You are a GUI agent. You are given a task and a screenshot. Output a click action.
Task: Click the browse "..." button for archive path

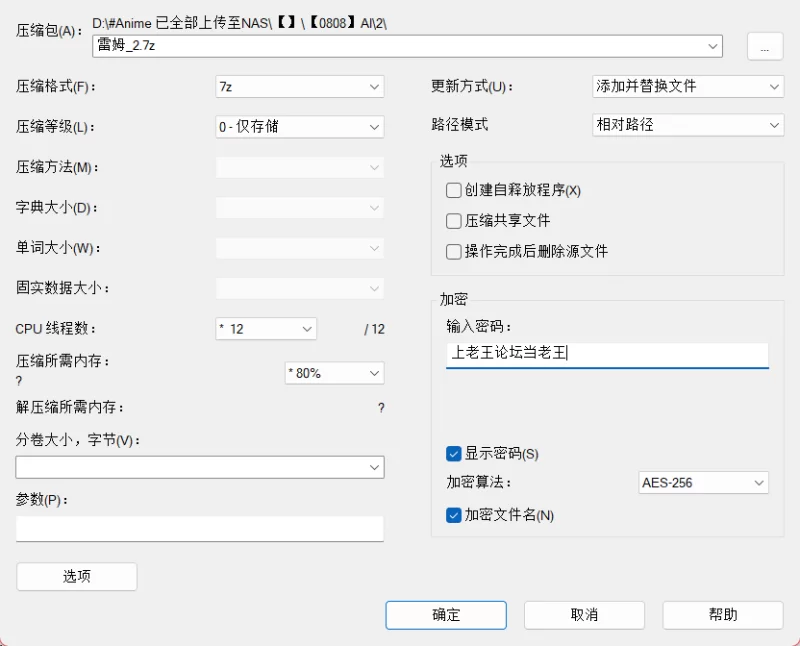pyautogui.click(x=764, y=47)
